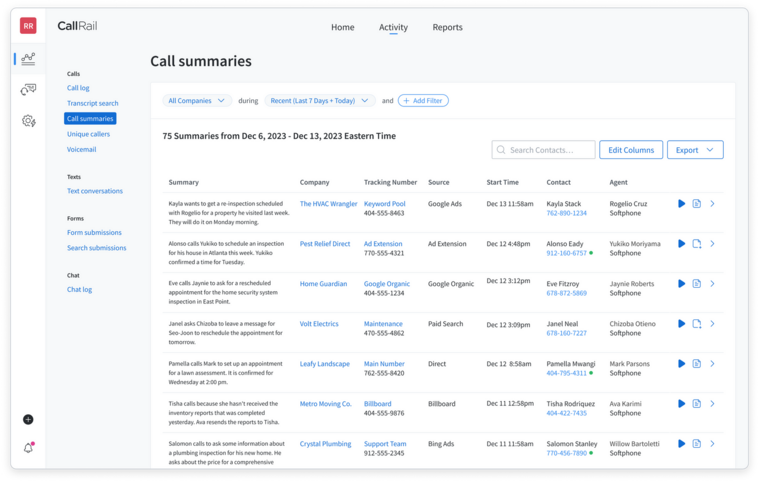Open the Keyword Pool tracking number link

click(x=385, y=204)
